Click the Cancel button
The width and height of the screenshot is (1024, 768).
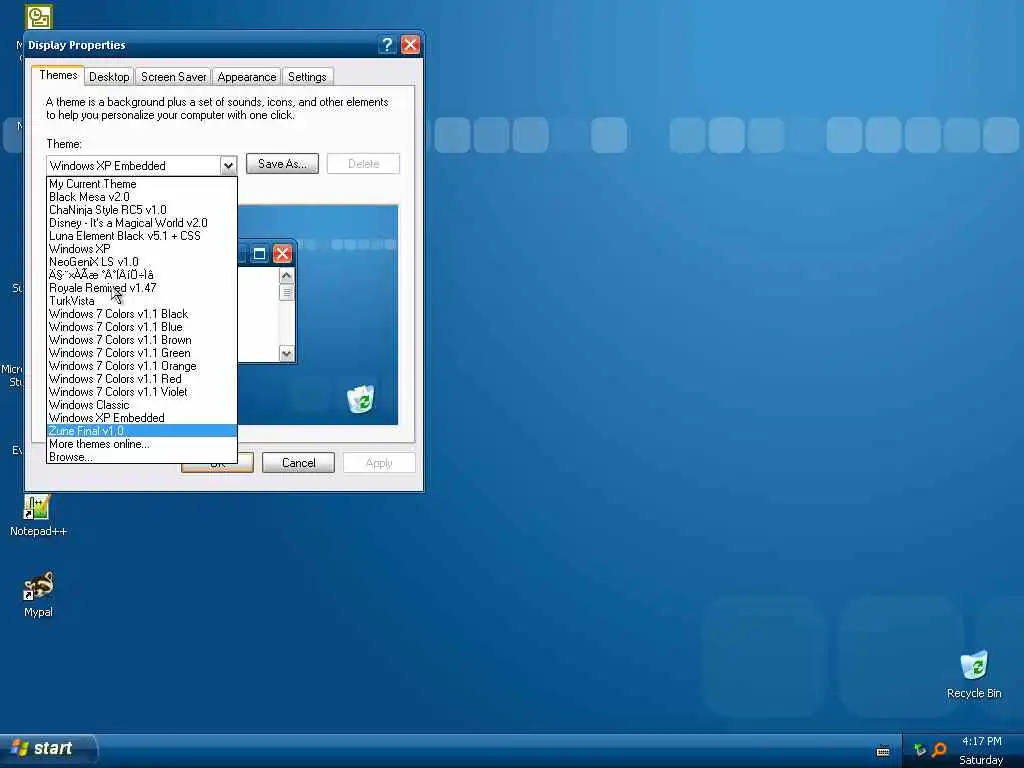(298, 463)
